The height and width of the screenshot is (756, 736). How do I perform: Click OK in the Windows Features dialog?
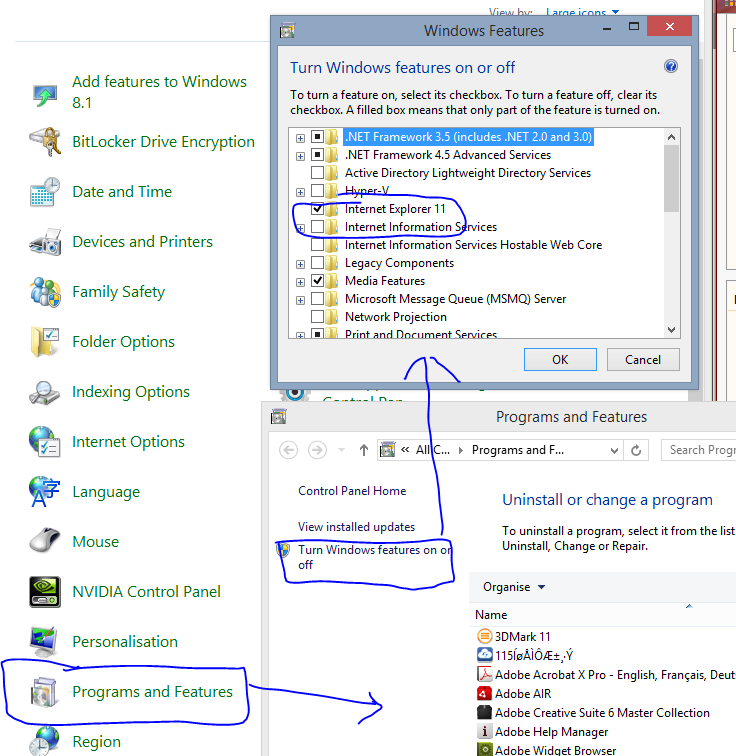coord(560,360)
